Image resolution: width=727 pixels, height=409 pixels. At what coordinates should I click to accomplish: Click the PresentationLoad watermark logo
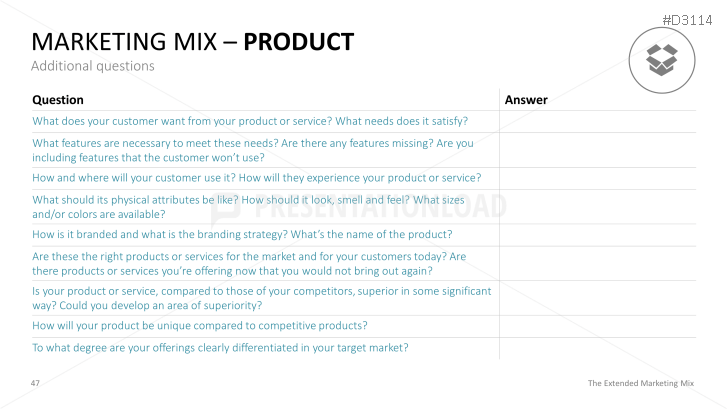click(x=364, y=207)
